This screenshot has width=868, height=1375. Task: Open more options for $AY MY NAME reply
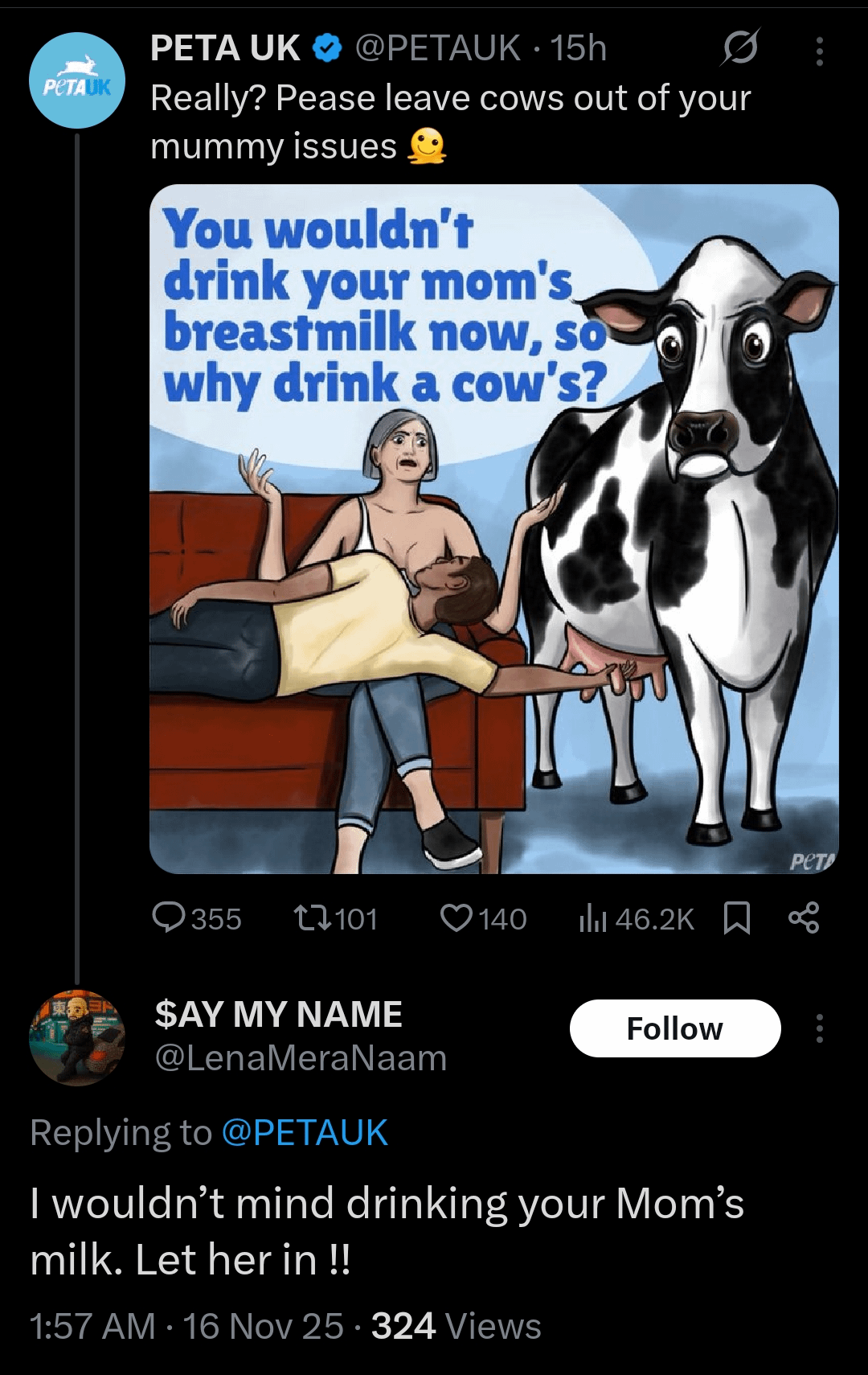819,1028
